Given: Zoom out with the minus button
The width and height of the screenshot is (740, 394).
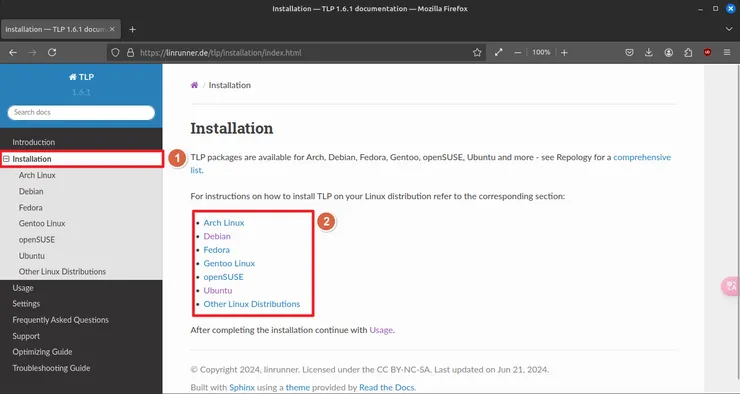Looking at the screenshot, I should tap(518, 52).
